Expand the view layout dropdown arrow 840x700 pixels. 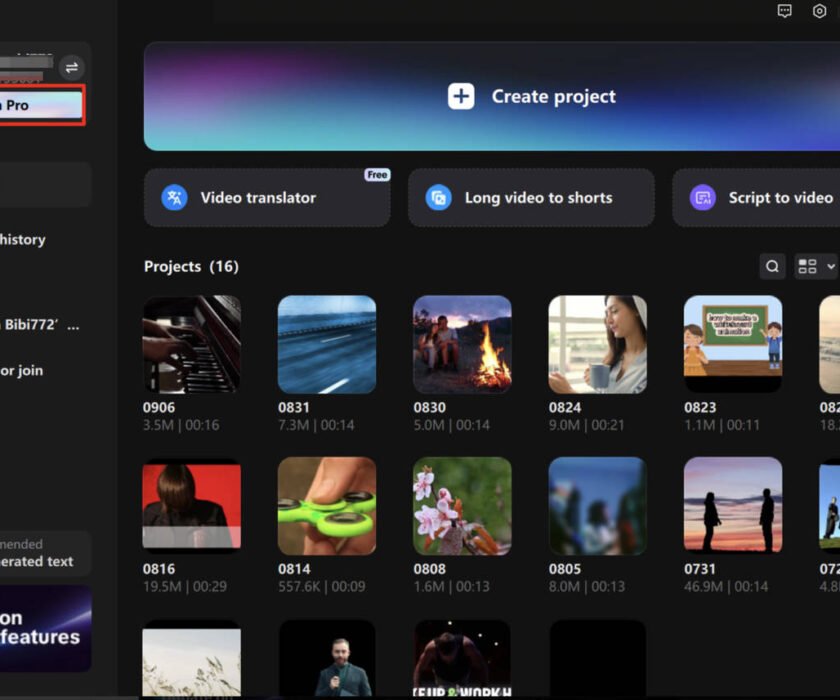(x=830, y=266)
